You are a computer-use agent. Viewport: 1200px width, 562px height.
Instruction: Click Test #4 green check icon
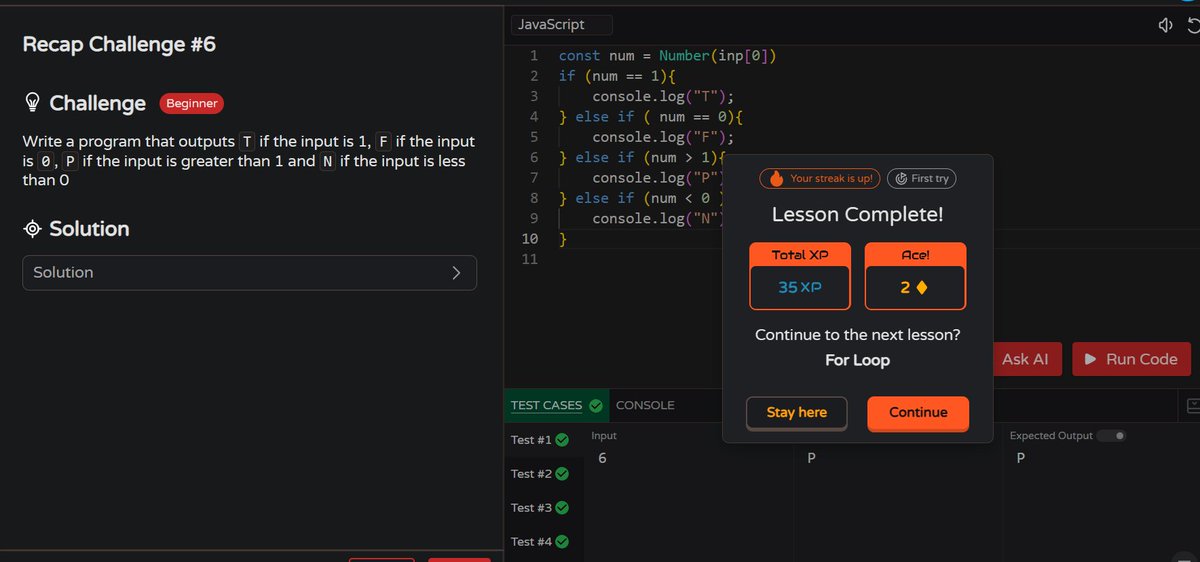562,542
